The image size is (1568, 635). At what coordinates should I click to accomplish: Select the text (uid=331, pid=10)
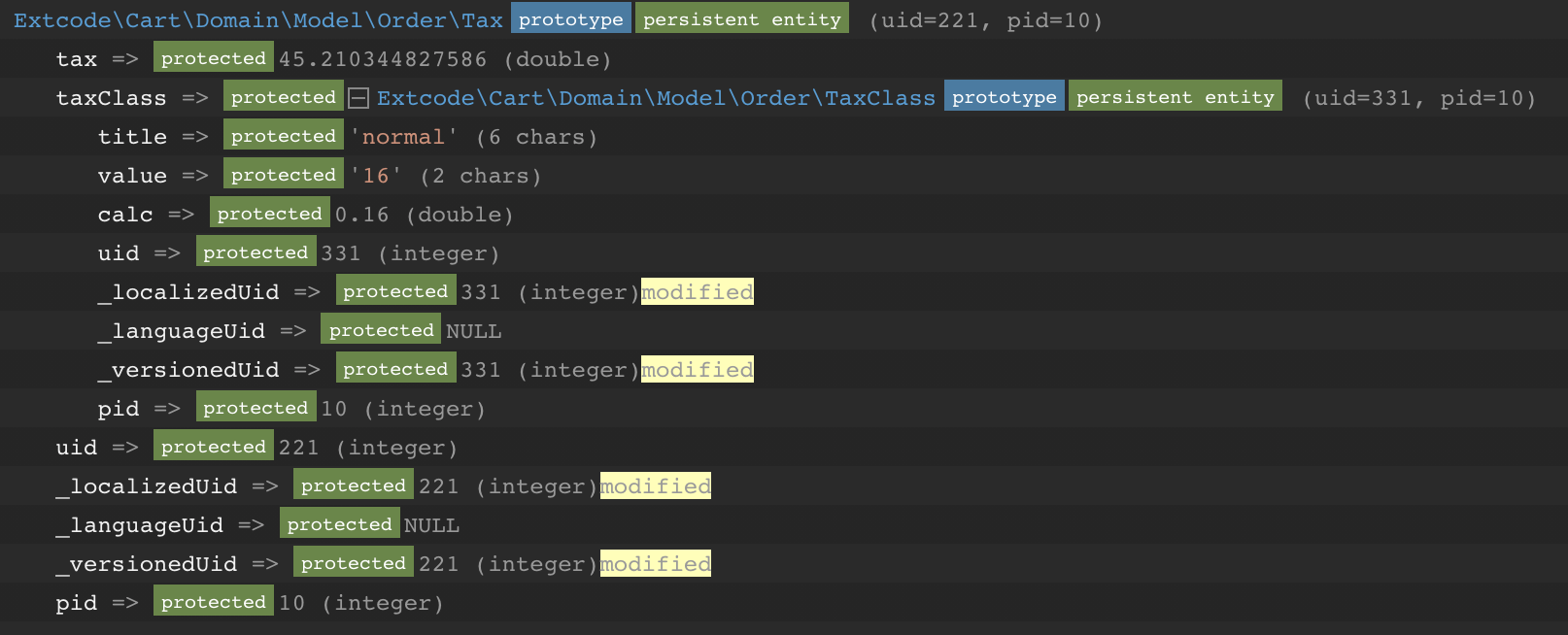tap(1419, 98)
